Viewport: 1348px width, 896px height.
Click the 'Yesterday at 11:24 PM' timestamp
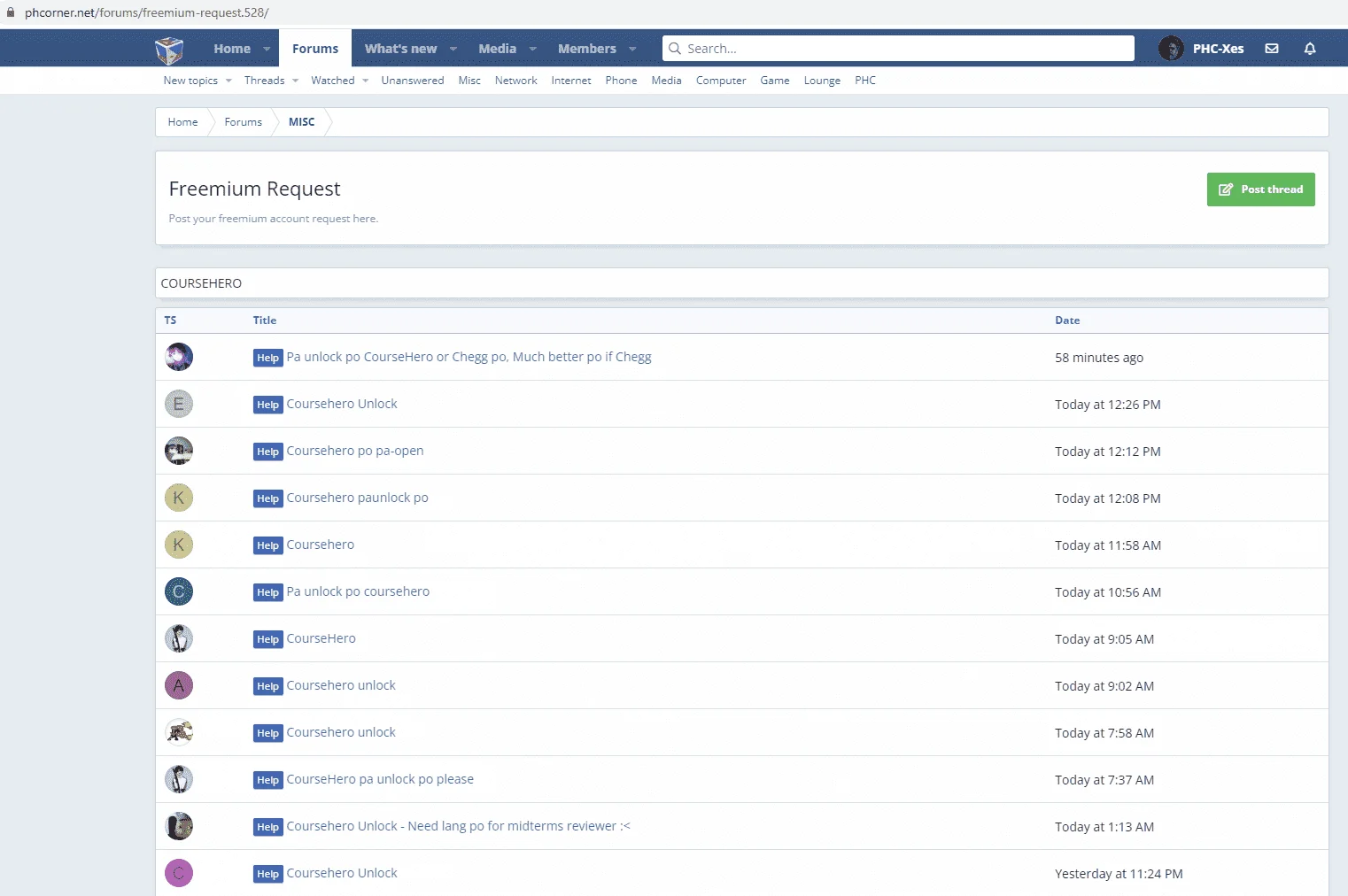(1119, 874)
